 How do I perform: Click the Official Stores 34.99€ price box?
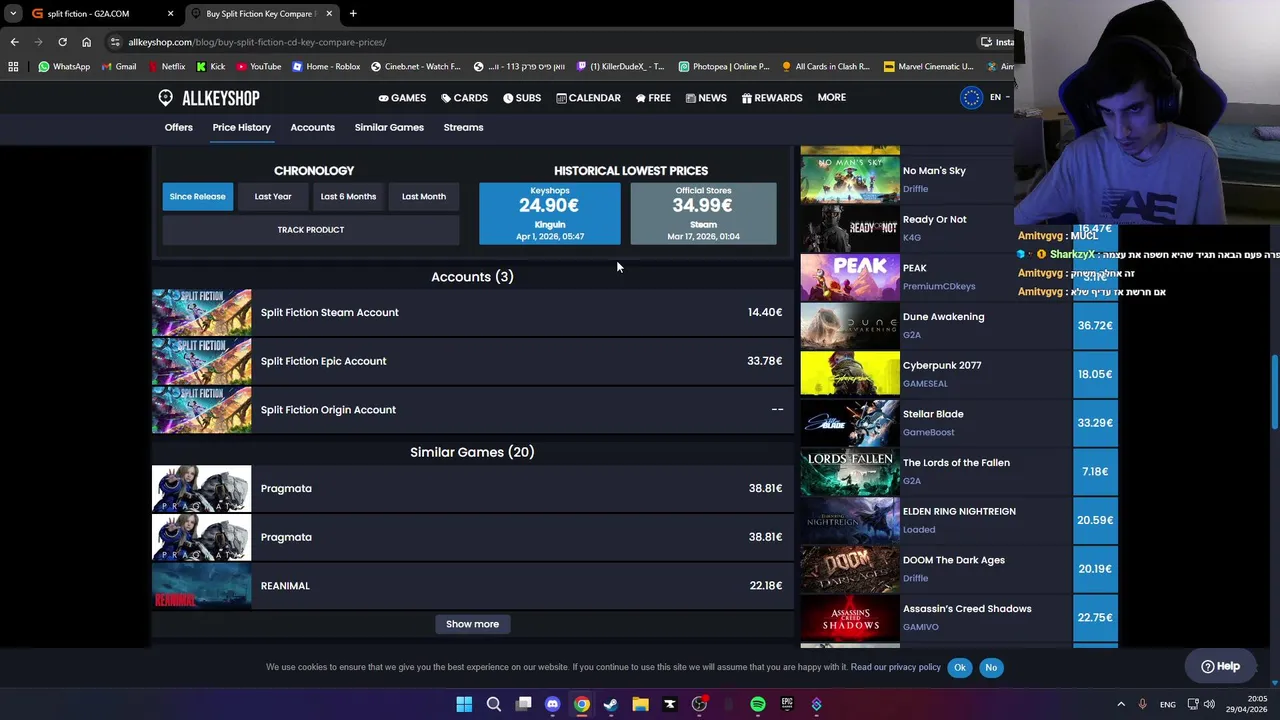click(x=703, y=213)
